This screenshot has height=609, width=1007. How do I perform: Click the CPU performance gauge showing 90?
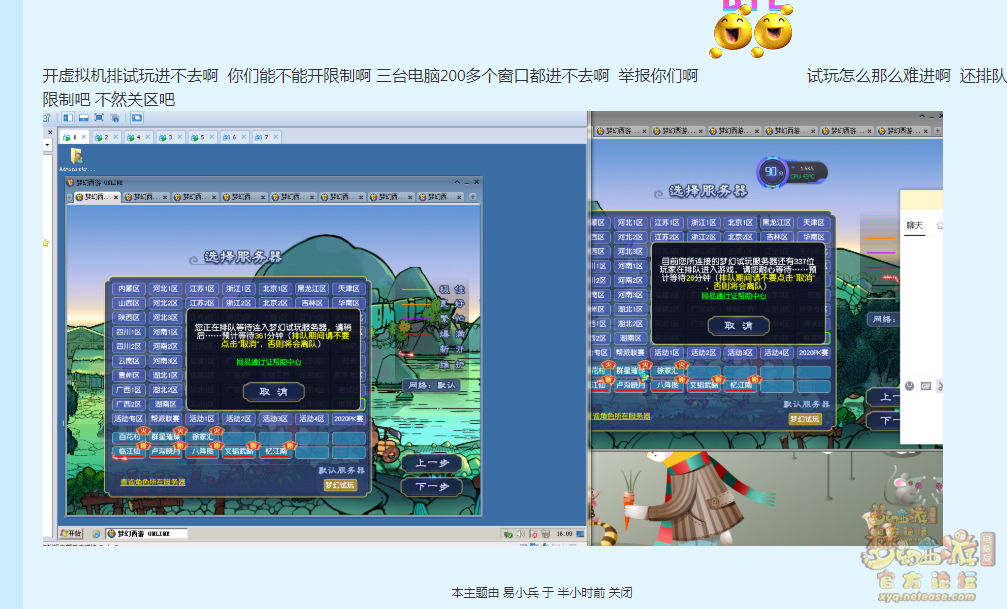click(x=772, y=172)
